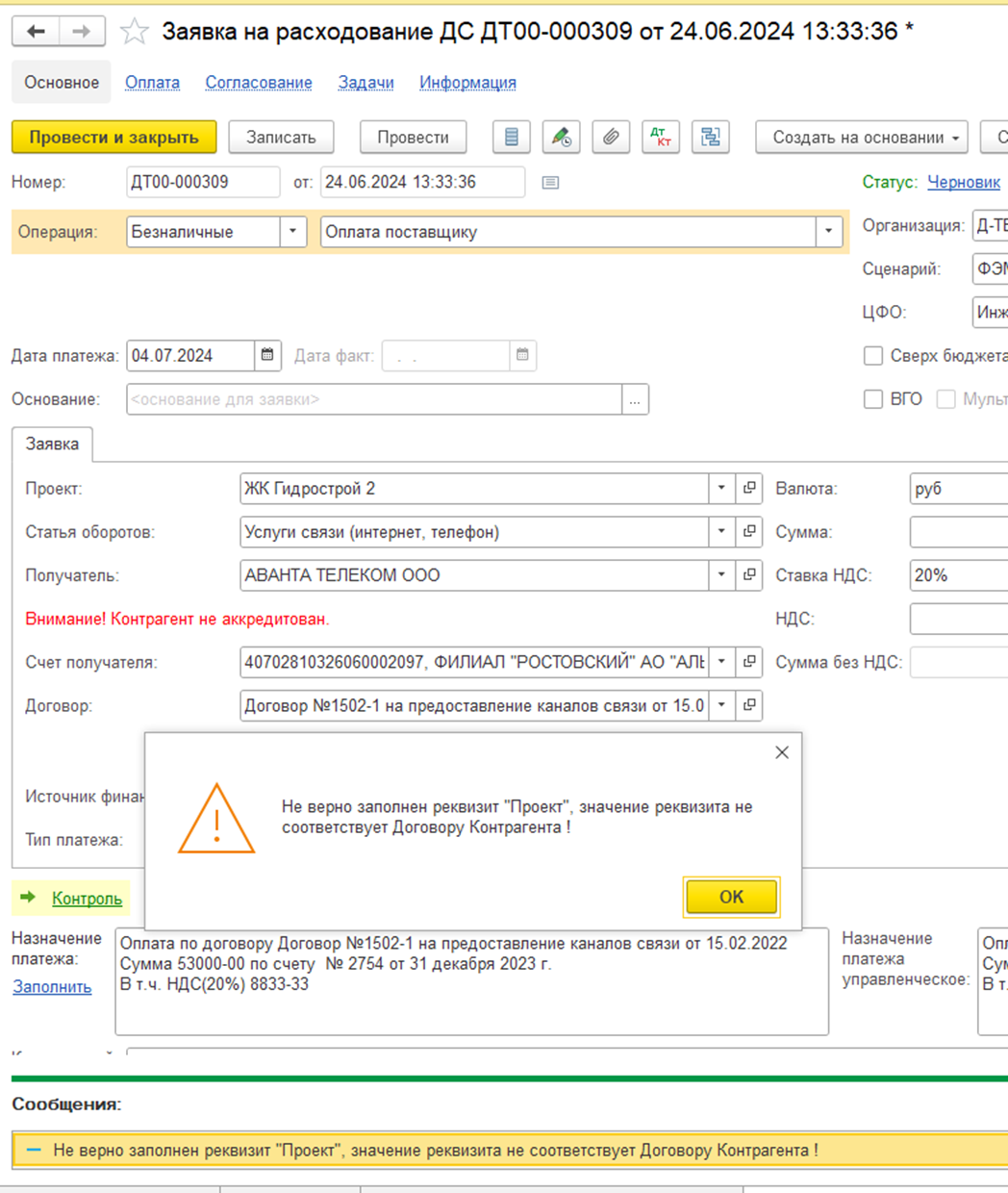This screenshot has width=1008, height=1193.
Task: Switch to the Согласование tab
Action: [x=259, y=83]
